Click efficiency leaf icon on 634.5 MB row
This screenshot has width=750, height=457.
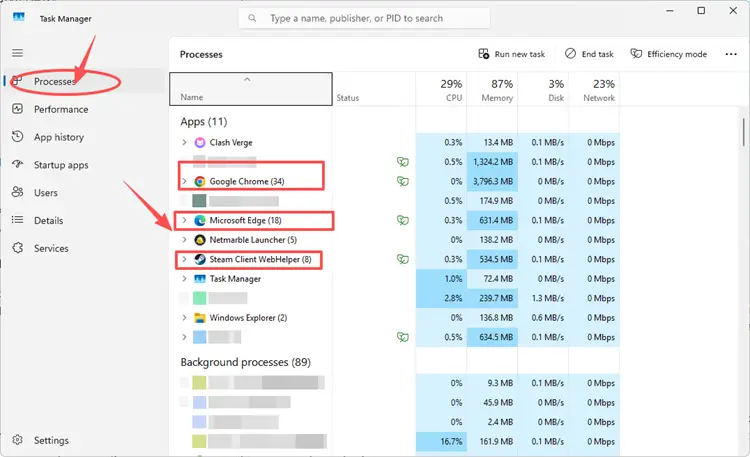pos(403,337)
